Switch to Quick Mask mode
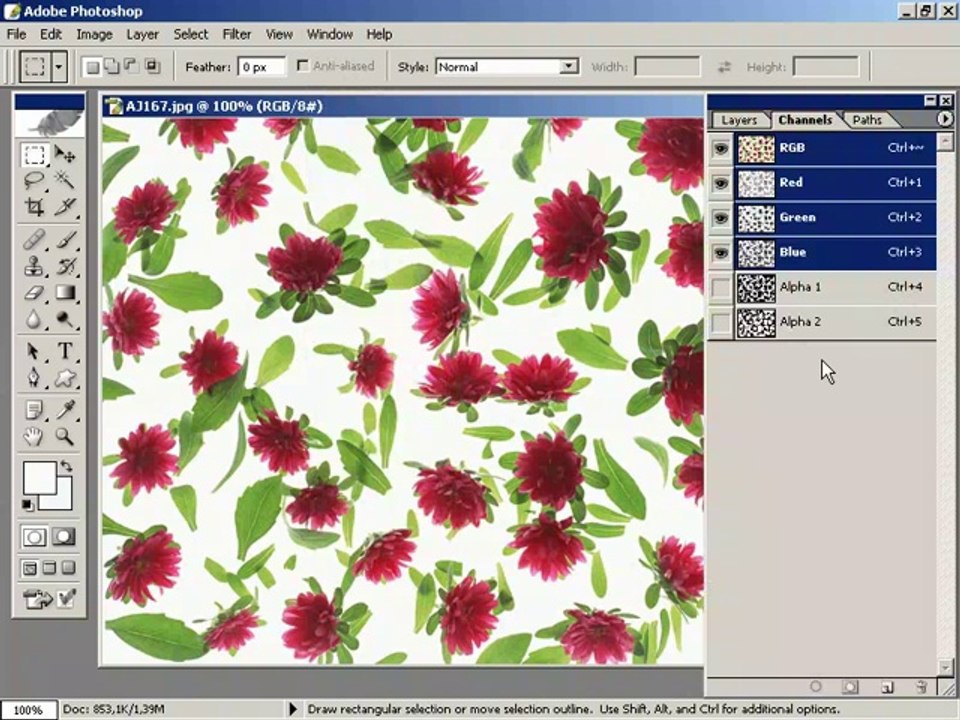This screenshot has width=960, height=720. [64, 537]
